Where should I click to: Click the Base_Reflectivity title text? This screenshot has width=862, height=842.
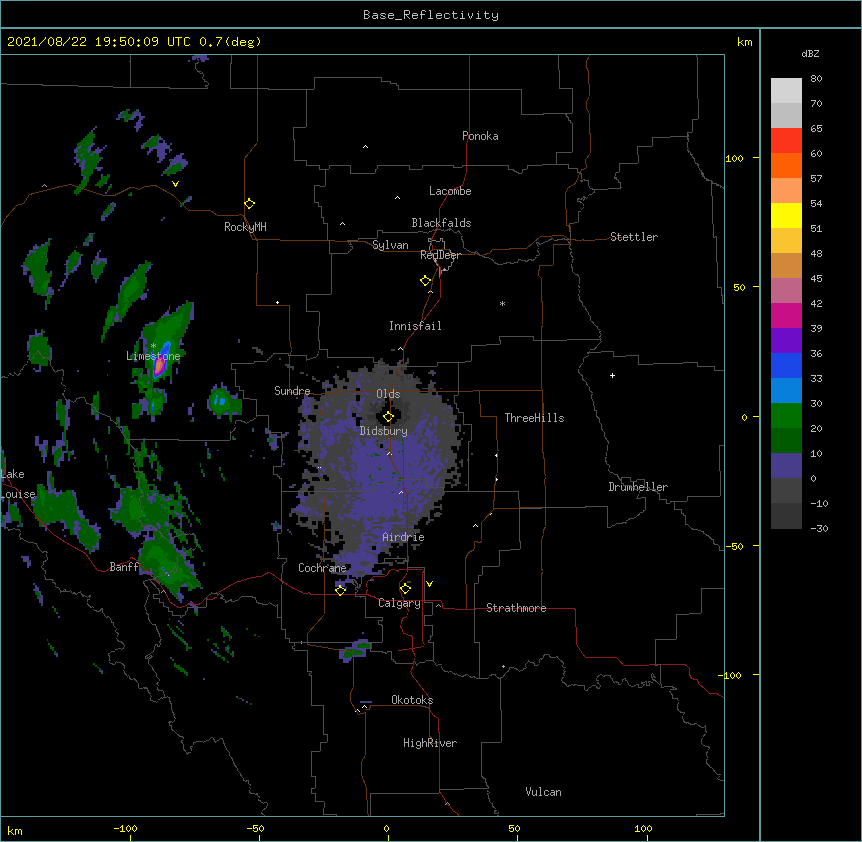(x=431, y=15)
